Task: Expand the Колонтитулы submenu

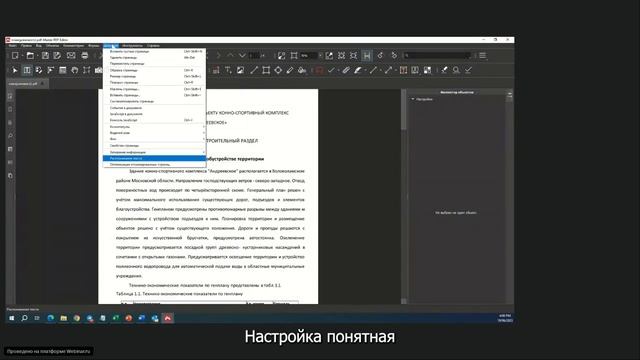Action: [x=154, y=127]
